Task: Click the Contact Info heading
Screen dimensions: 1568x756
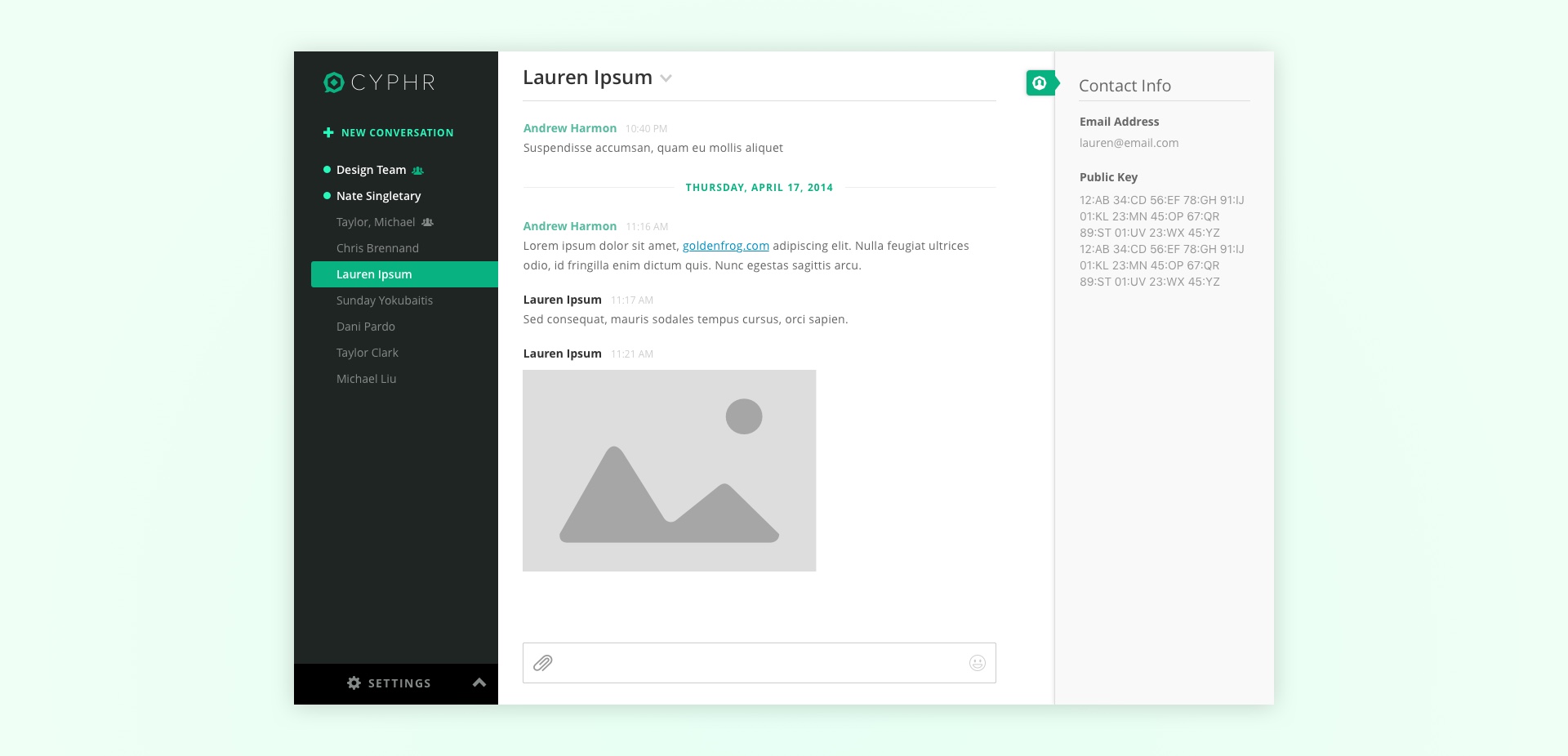Action: 1125,86
